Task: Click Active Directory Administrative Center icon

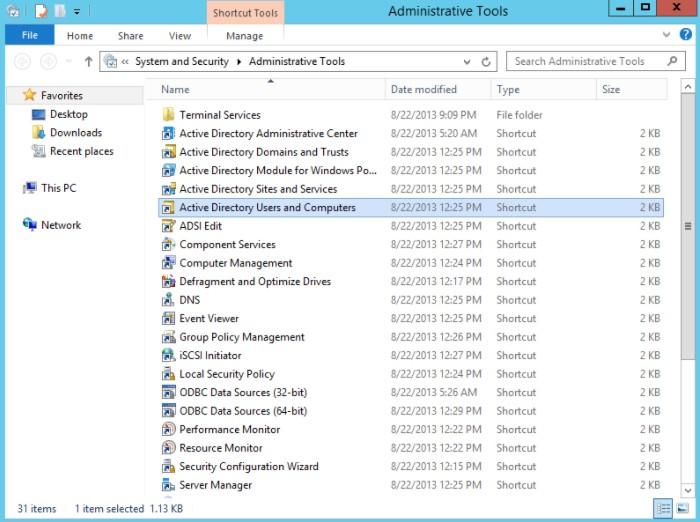Action: pos(168,134)
